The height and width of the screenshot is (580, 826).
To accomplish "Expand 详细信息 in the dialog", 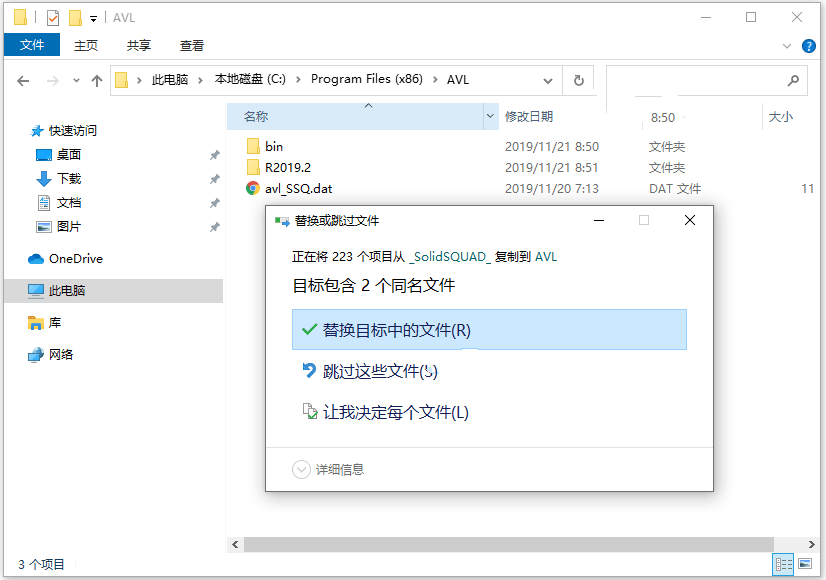I will pyautogui.click(x=328, y=469).
